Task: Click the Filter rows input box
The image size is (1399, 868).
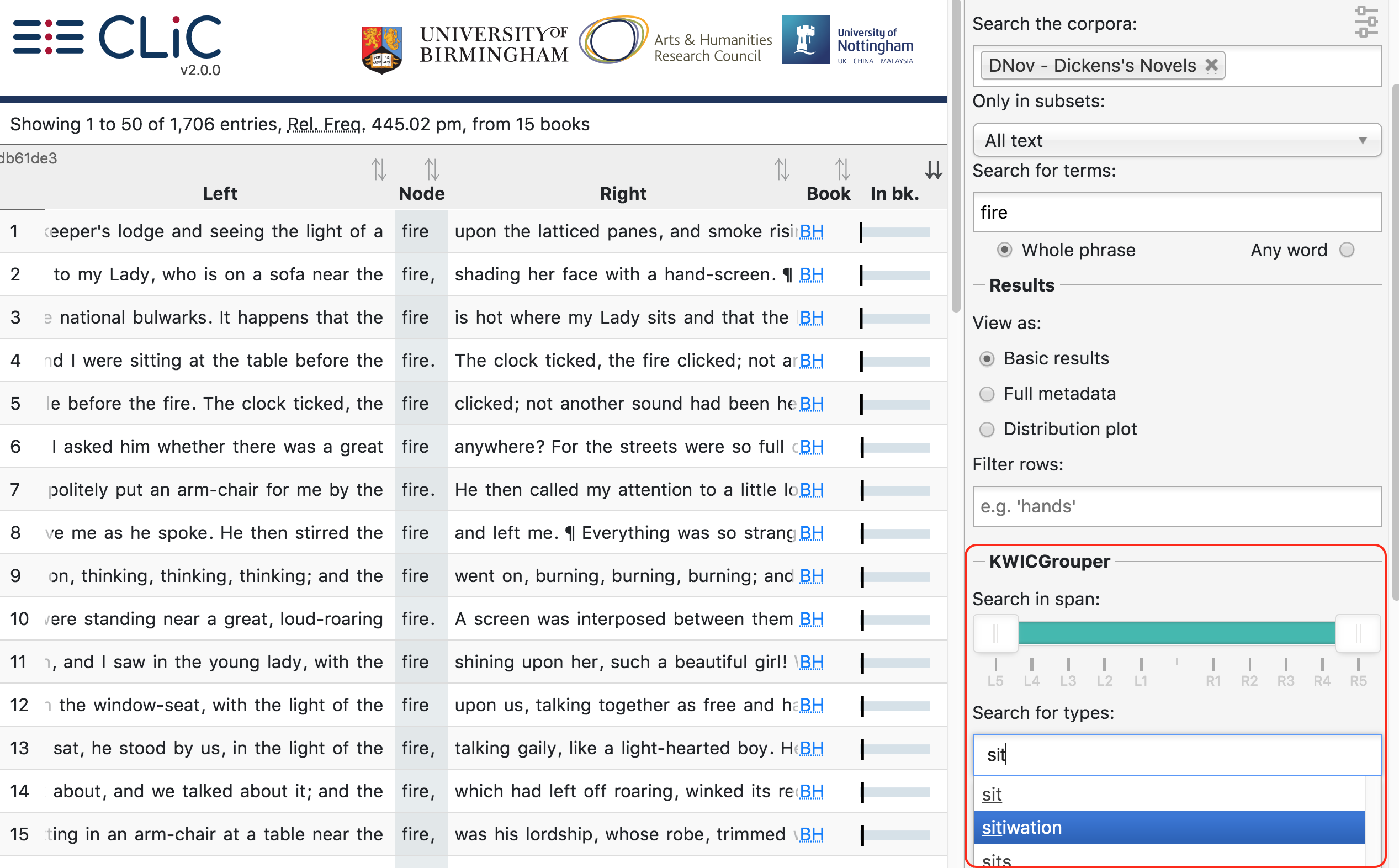Action: (x=1177, y=506)
